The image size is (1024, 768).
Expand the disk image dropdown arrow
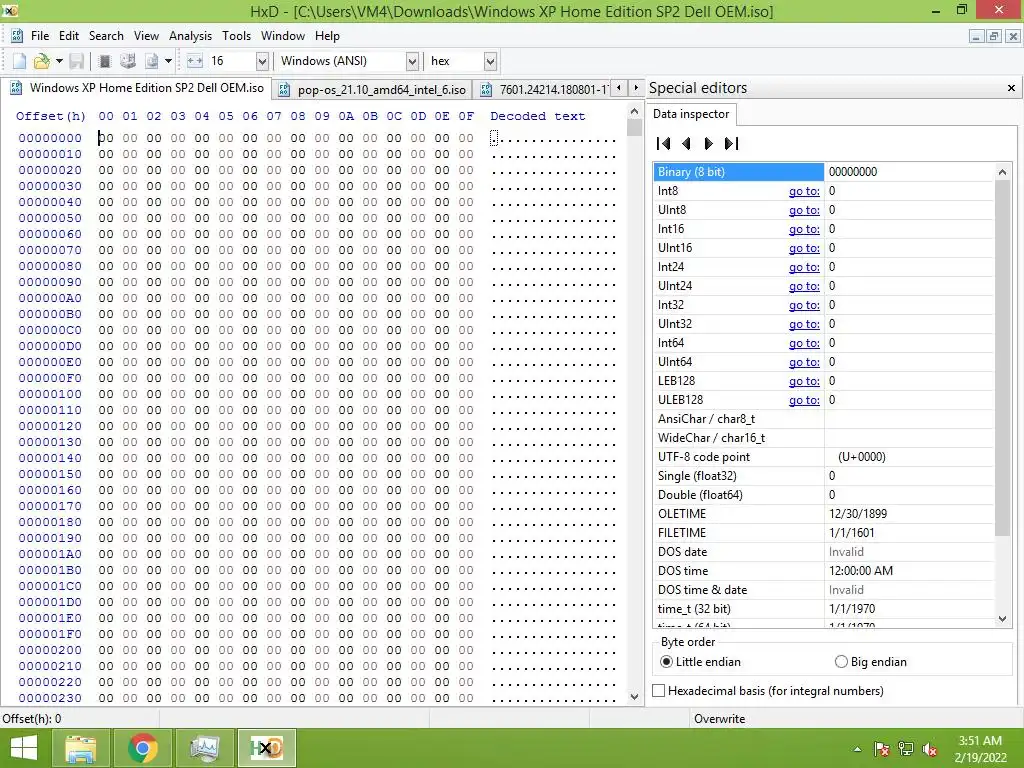click(168, 61)
